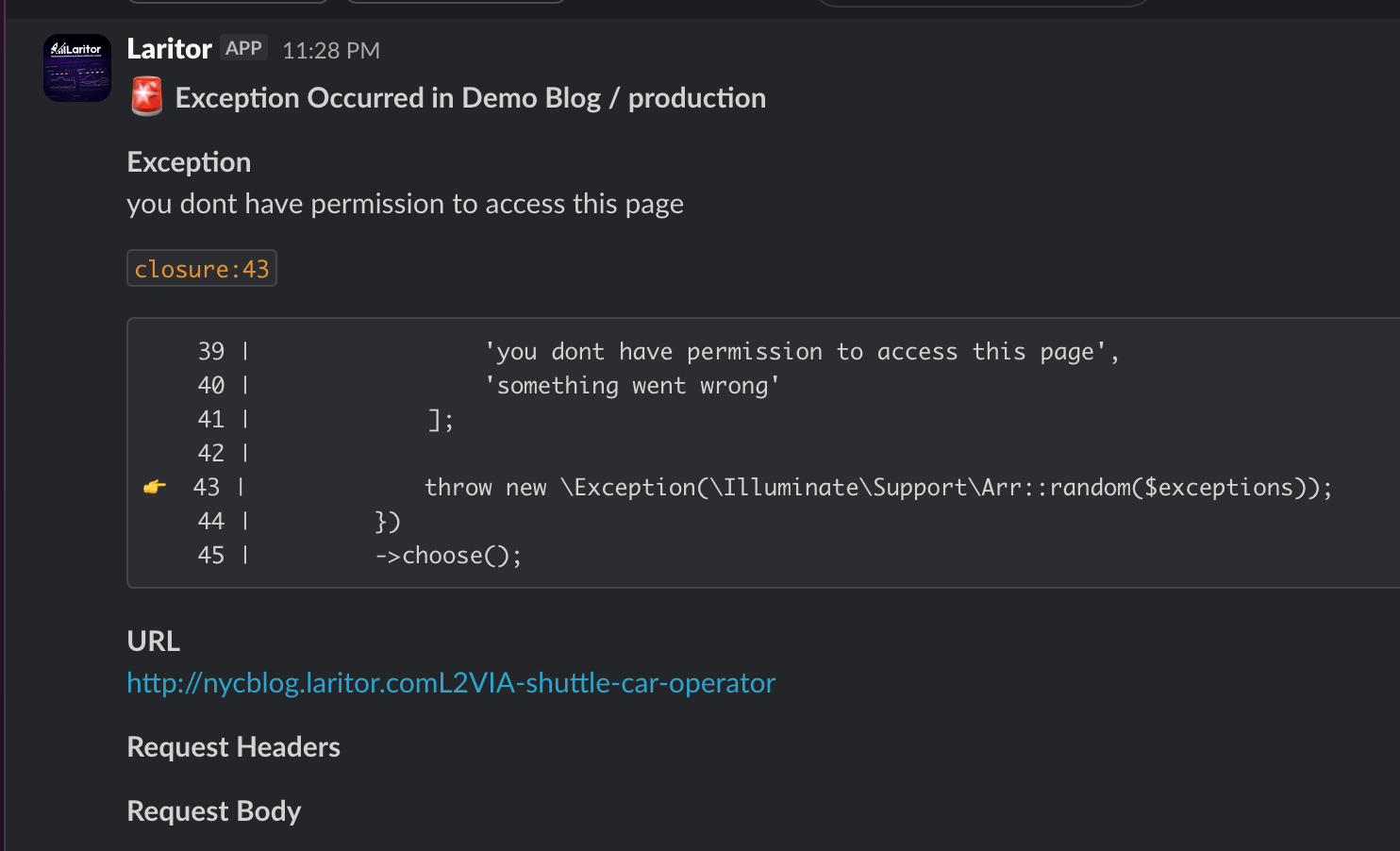Click the 'something went wrong' string on line 40
Image resolution: width=1400 pixels, height=851 pixels.
click(x=632, y=385)
